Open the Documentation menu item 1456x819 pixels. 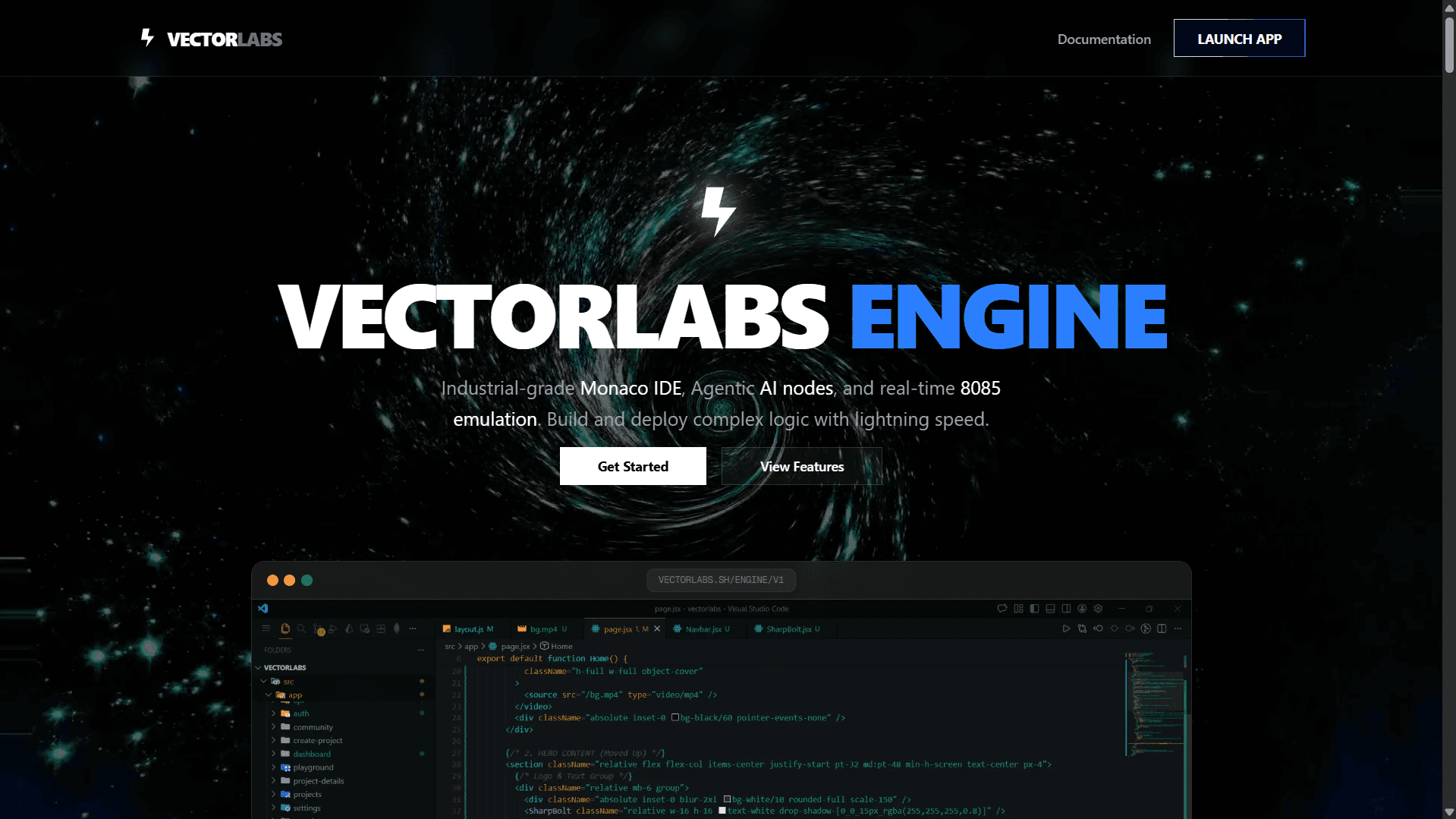(1104, 39)
